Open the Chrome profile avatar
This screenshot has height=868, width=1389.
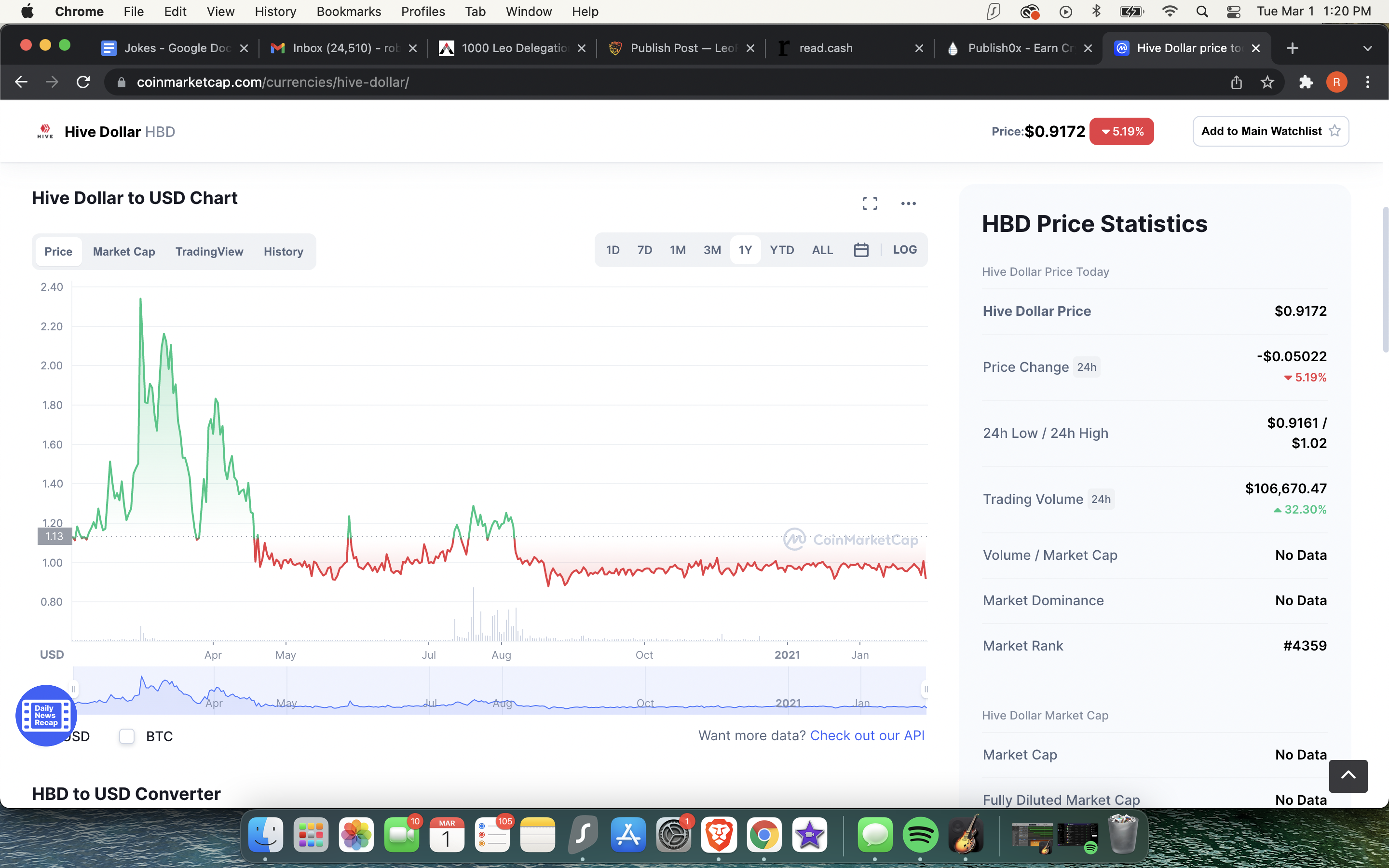point(1337,82)
